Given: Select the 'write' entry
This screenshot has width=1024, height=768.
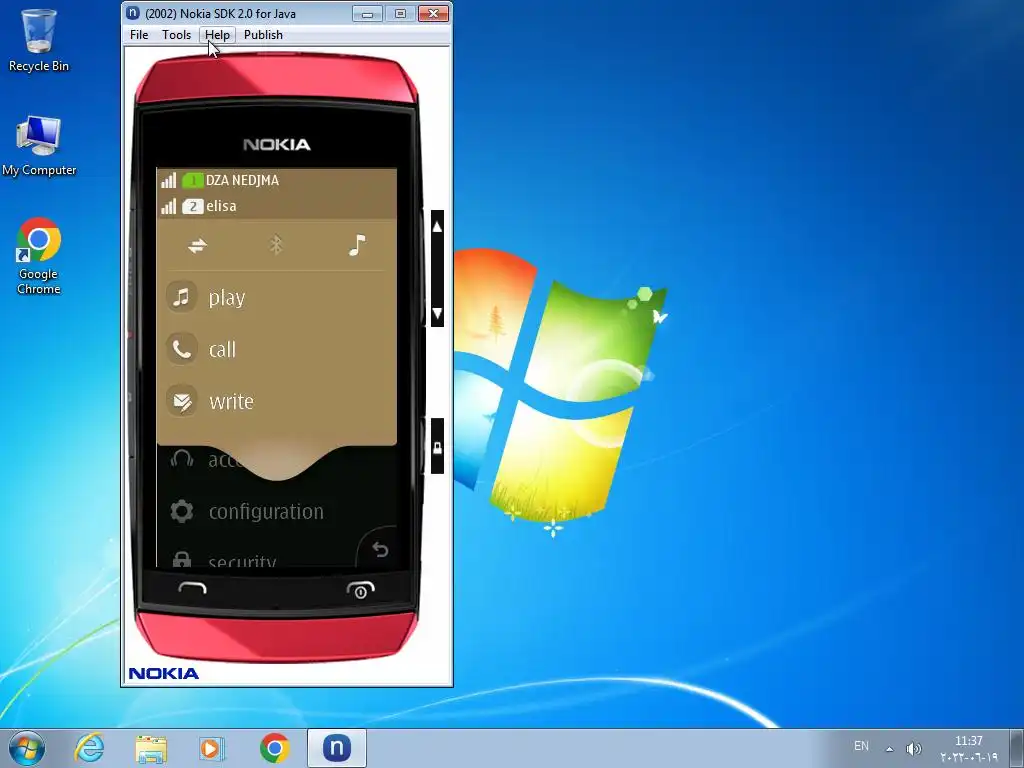Looking at the screenshot, I should point(231,401).
